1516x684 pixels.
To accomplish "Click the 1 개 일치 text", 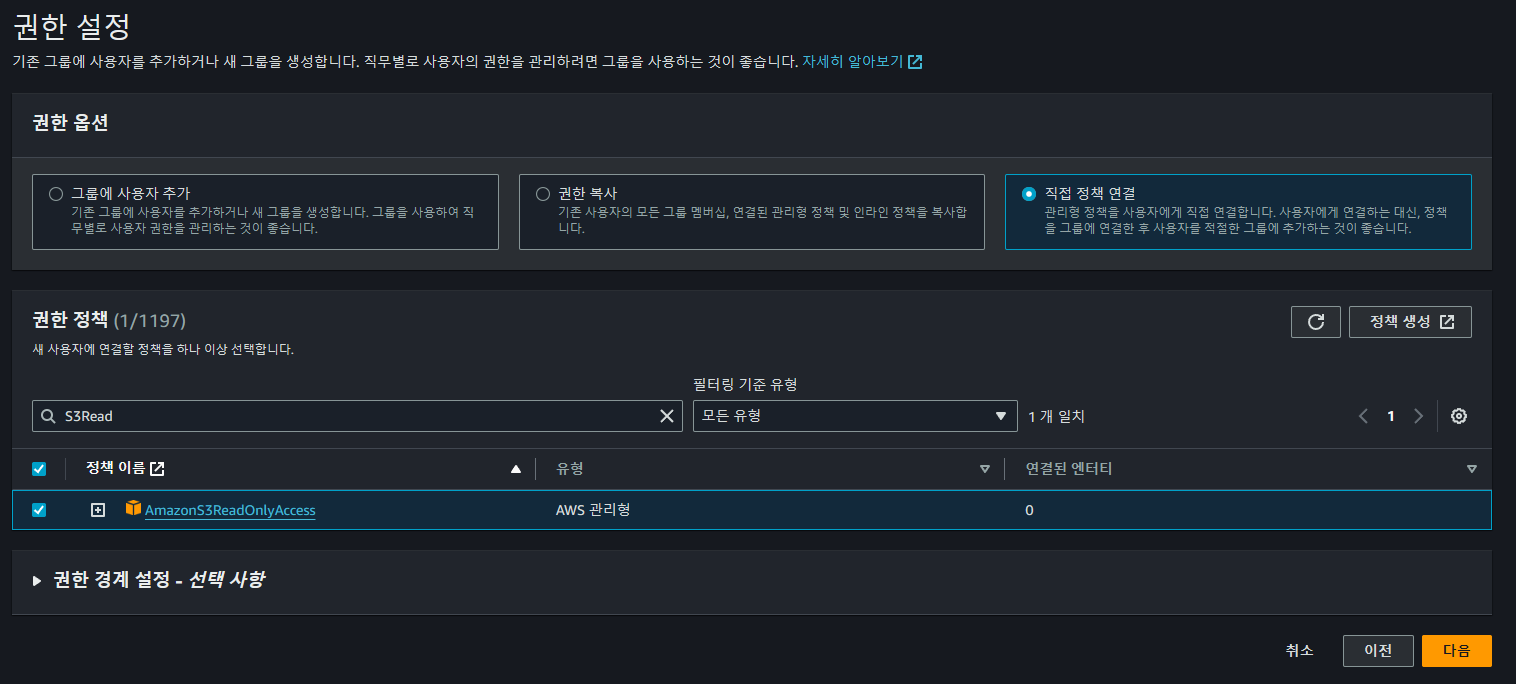I will coord(1057,416).
